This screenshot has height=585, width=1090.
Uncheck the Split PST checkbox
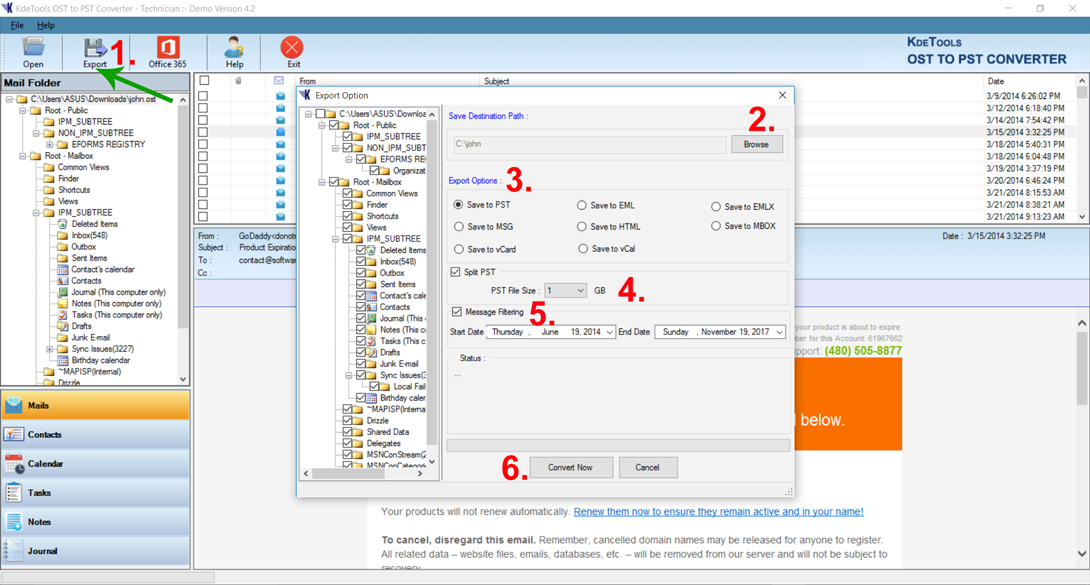(456, 272)
